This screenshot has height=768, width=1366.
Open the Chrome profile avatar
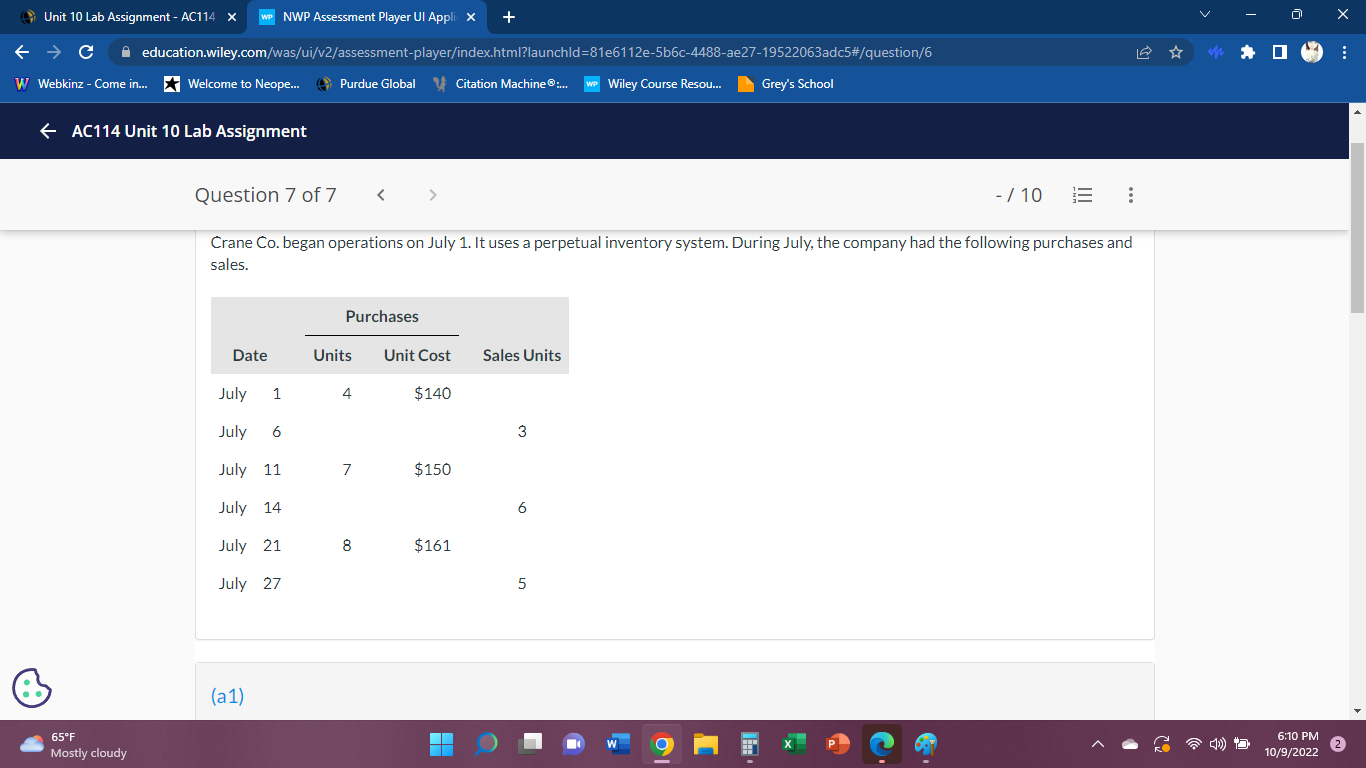click(x=1311, y=52)
